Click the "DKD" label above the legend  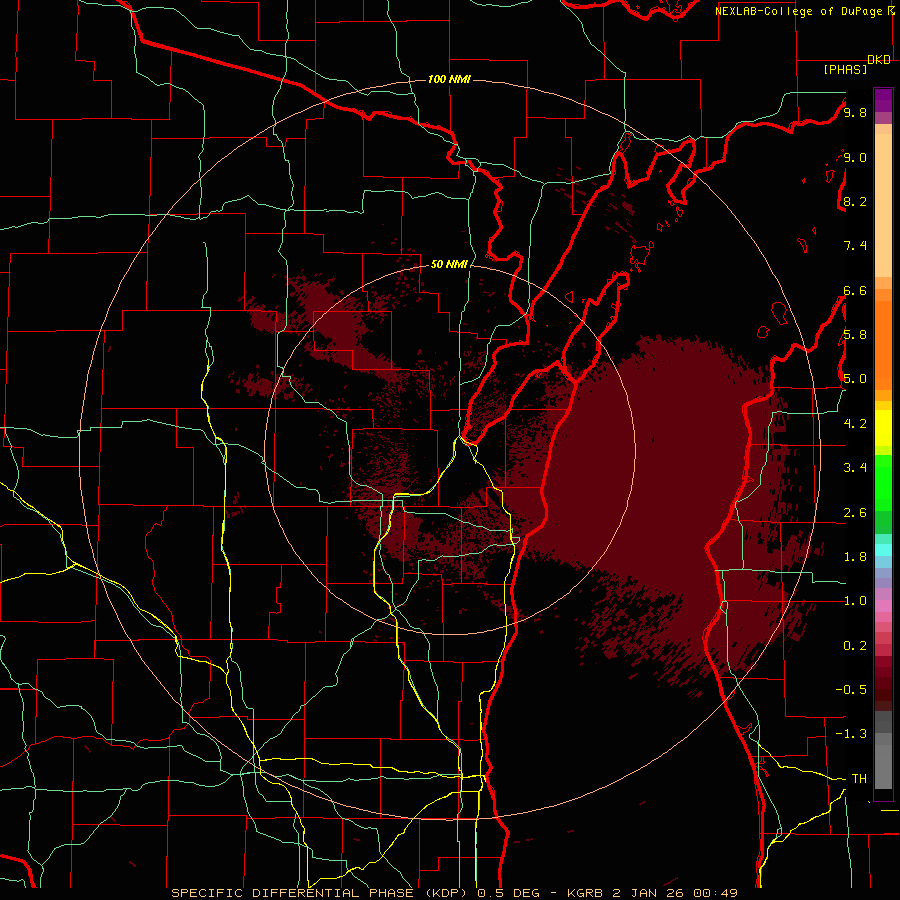coord(879,60)
